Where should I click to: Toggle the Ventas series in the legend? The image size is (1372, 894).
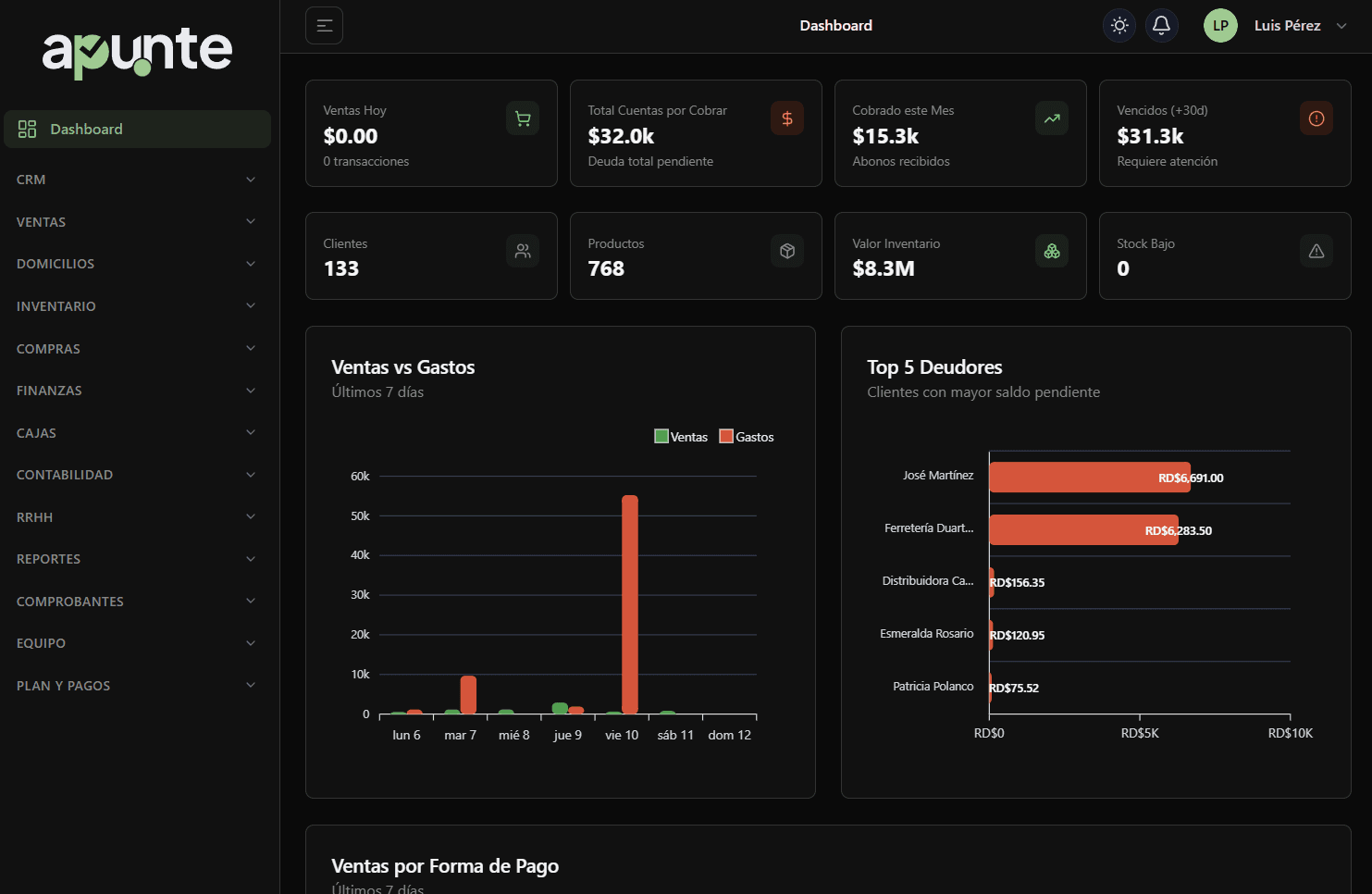pos(682,436)
